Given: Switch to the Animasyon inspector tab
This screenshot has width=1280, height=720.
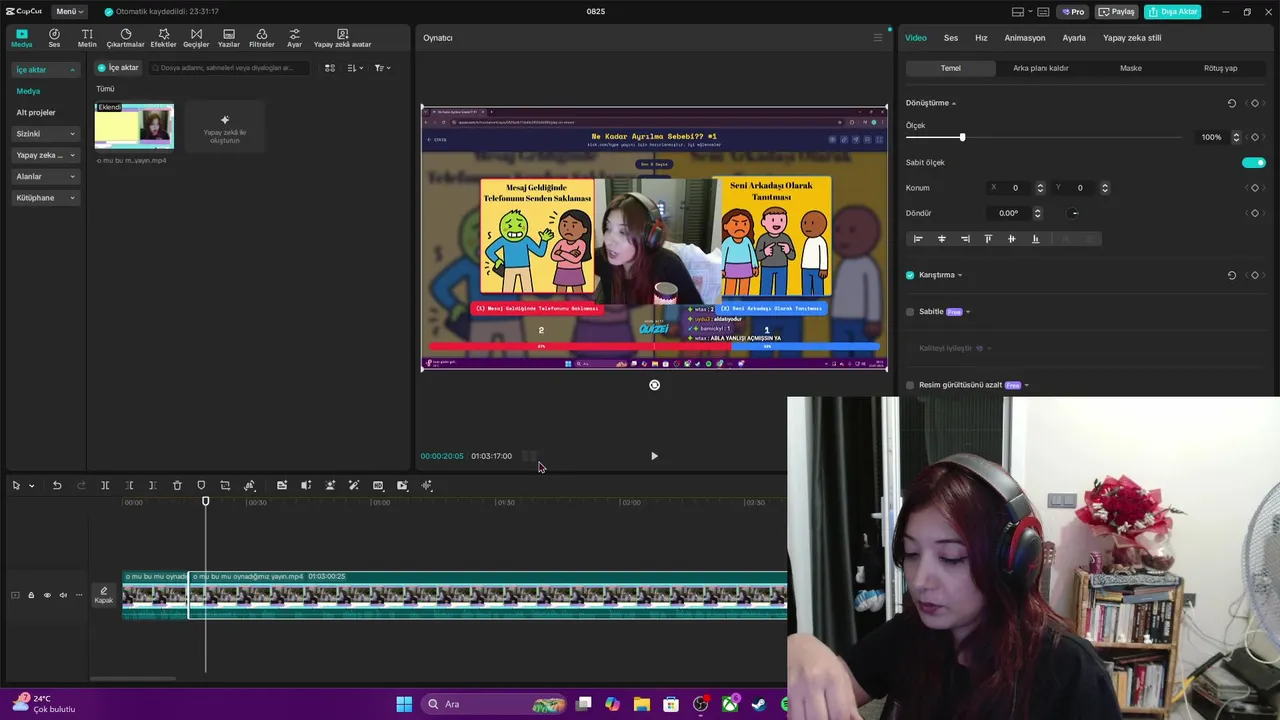Looking at the screenshot, I should click(x=1025, y=38).
